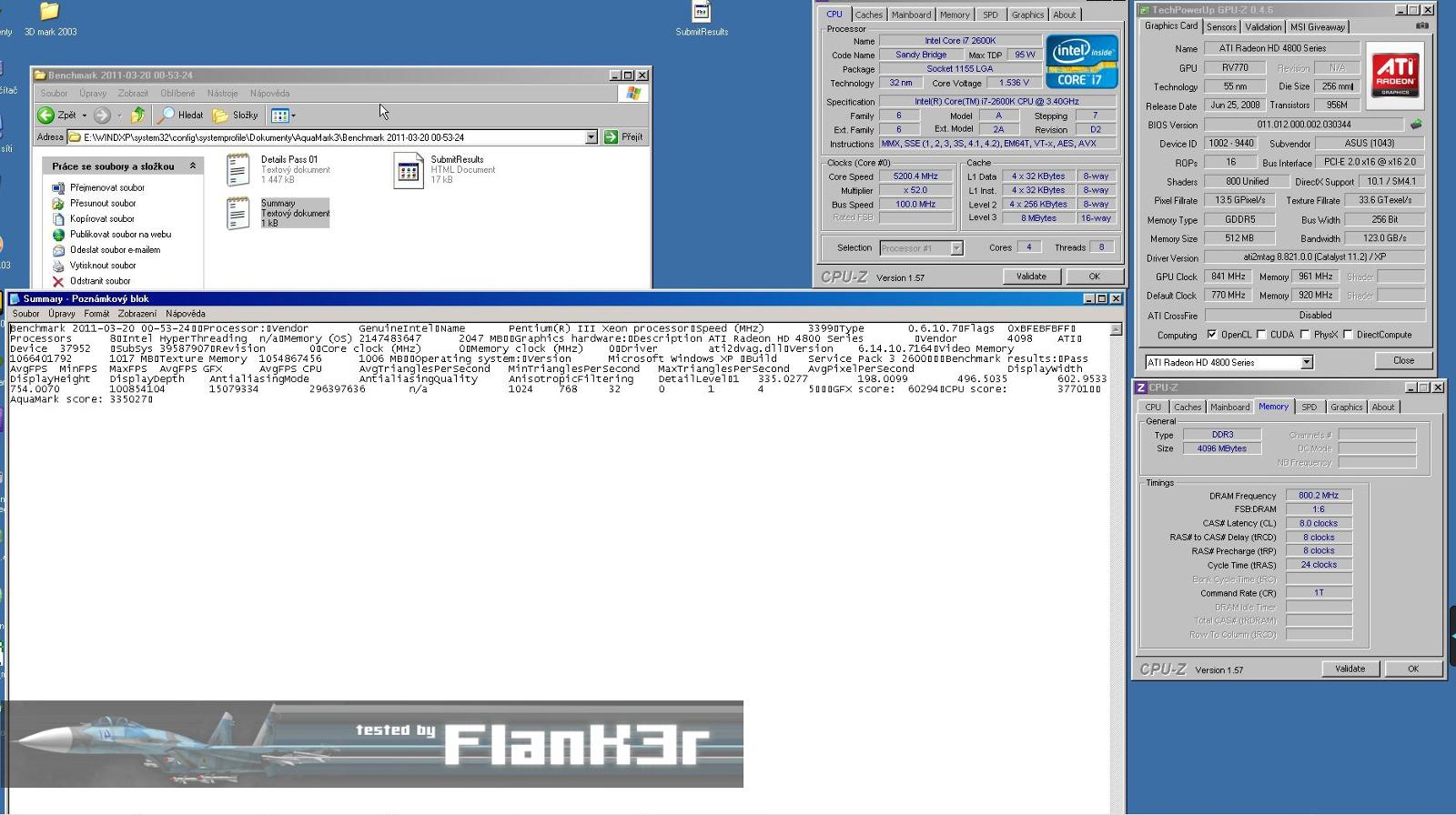This screenshot has height=815, width=1456.
Task: Open Graphics tab in top CPU-Z window
Action: [1027, 15]
